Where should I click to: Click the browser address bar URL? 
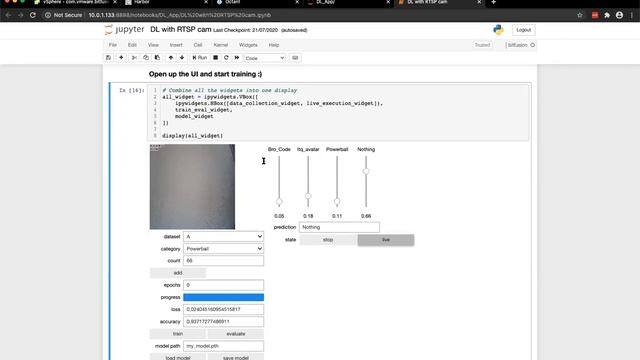pyautogui.click(x=180, y=15)
